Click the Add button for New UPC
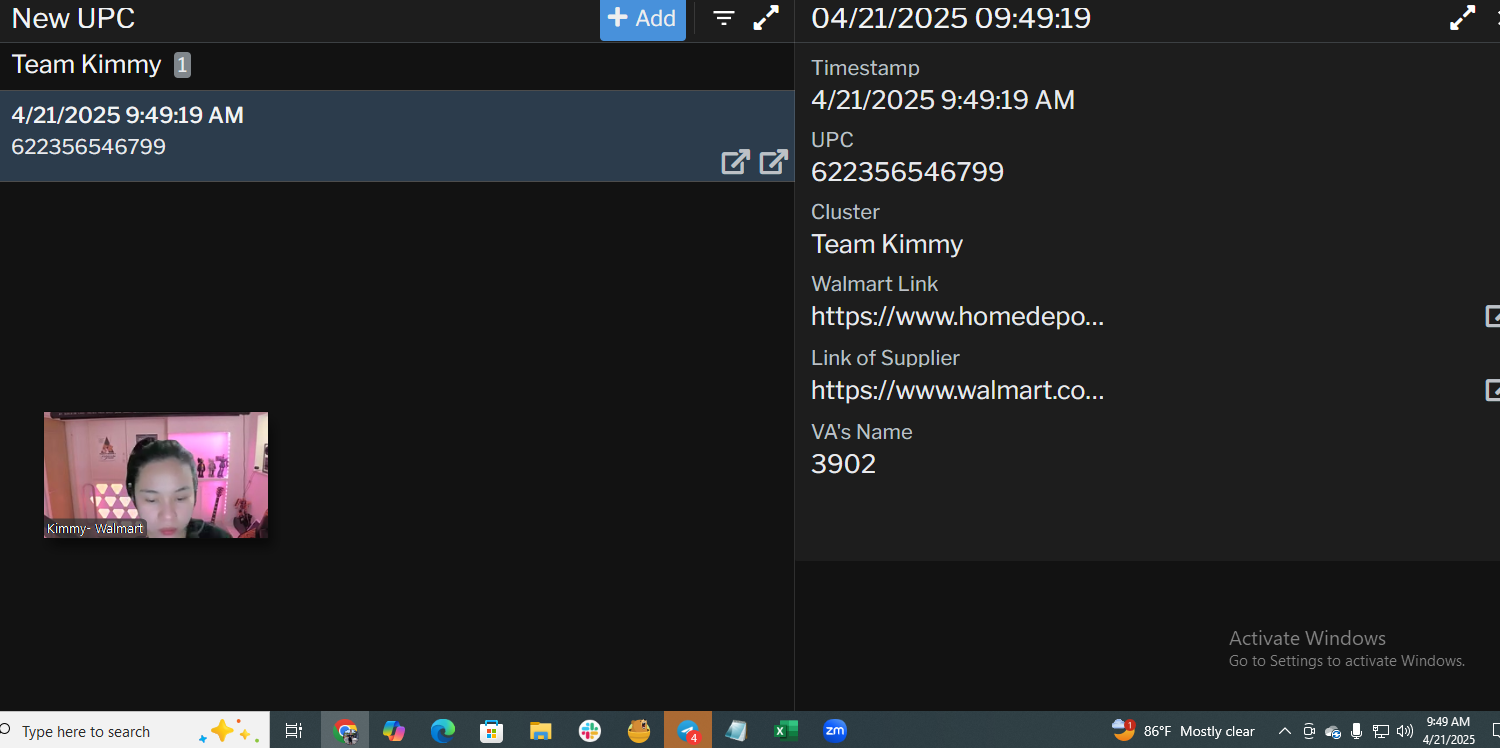The height and width of the screenshot is (748, 1500). point(642,19)
